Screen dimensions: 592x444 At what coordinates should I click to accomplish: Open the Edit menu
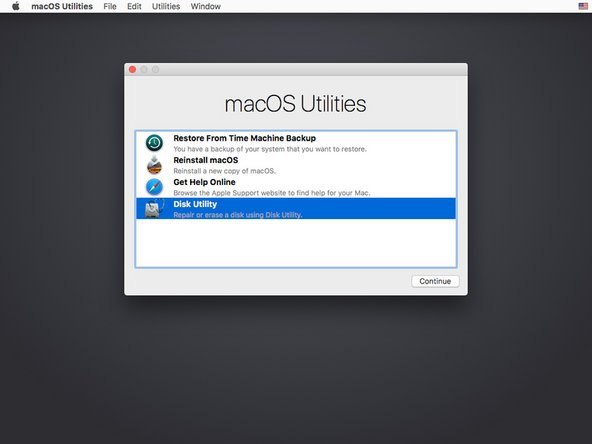tap(134, 6)
